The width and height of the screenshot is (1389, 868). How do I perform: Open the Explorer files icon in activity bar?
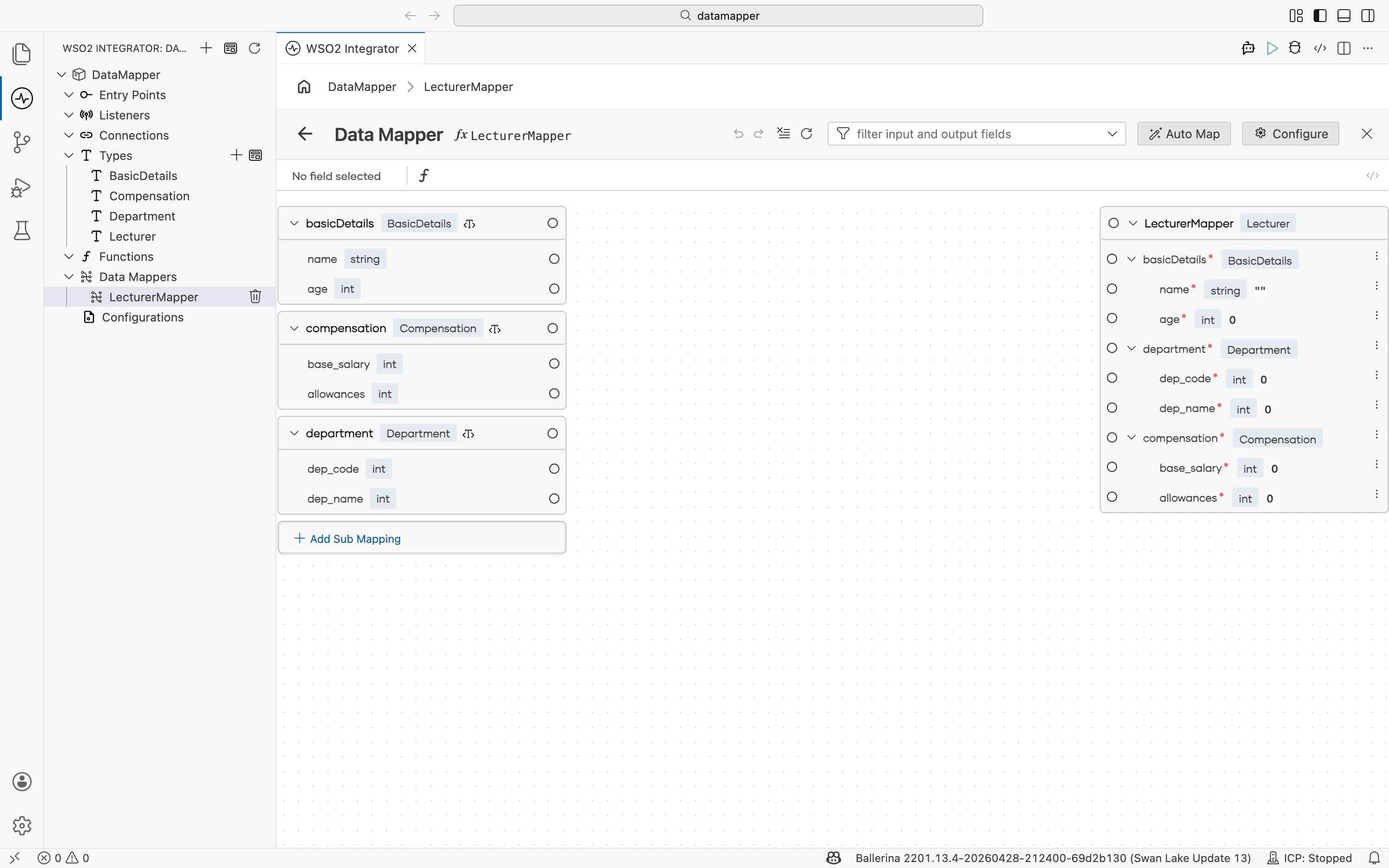[x=22, y=54]
